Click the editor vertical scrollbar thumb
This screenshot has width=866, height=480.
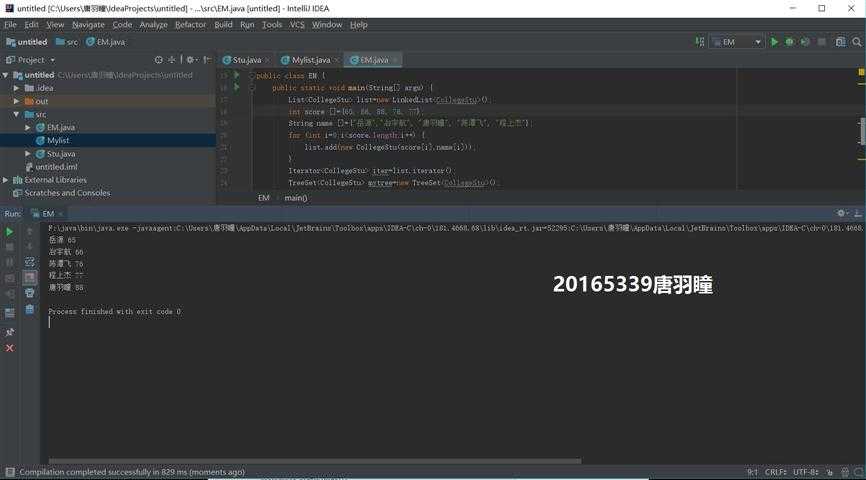point(862,131)
